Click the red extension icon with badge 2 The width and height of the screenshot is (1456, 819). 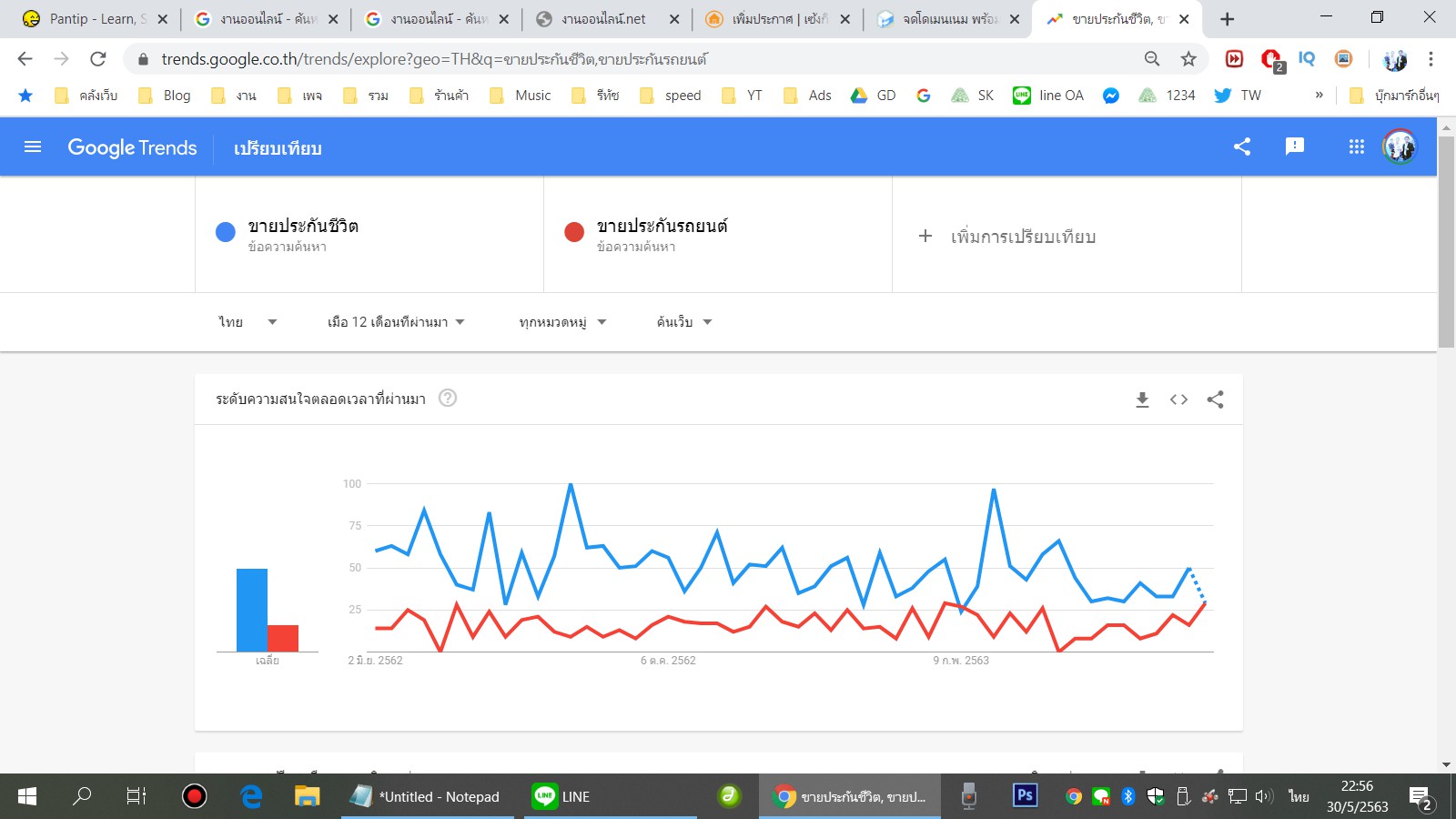tap(1272, 60)
